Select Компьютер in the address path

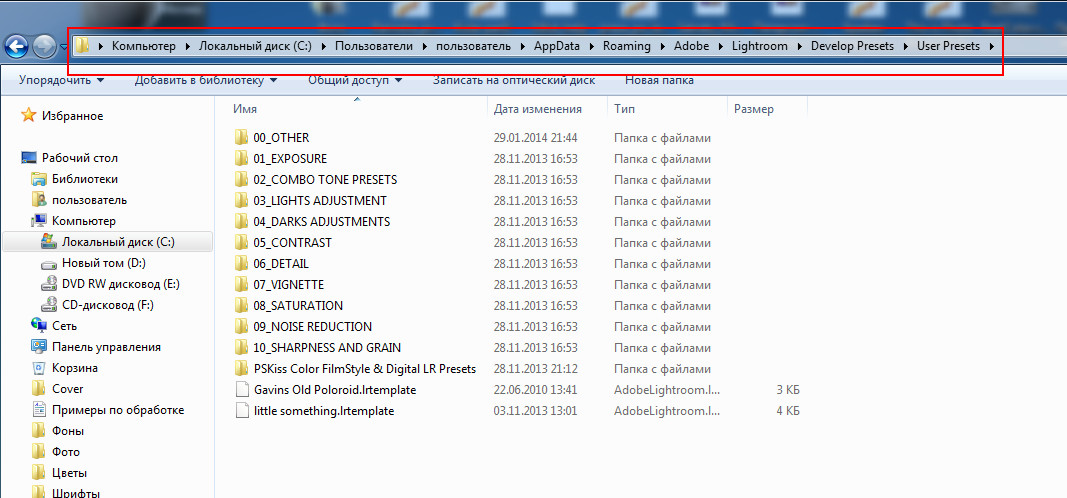(x=144, y=46)
